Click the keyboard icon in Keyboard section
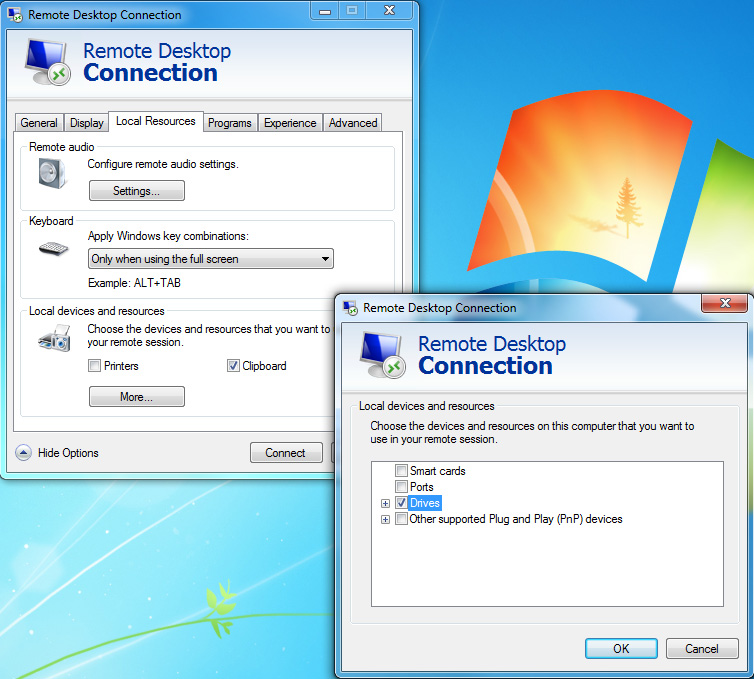Viewport: 754px width, 679px height. click(x=53, y=249)
